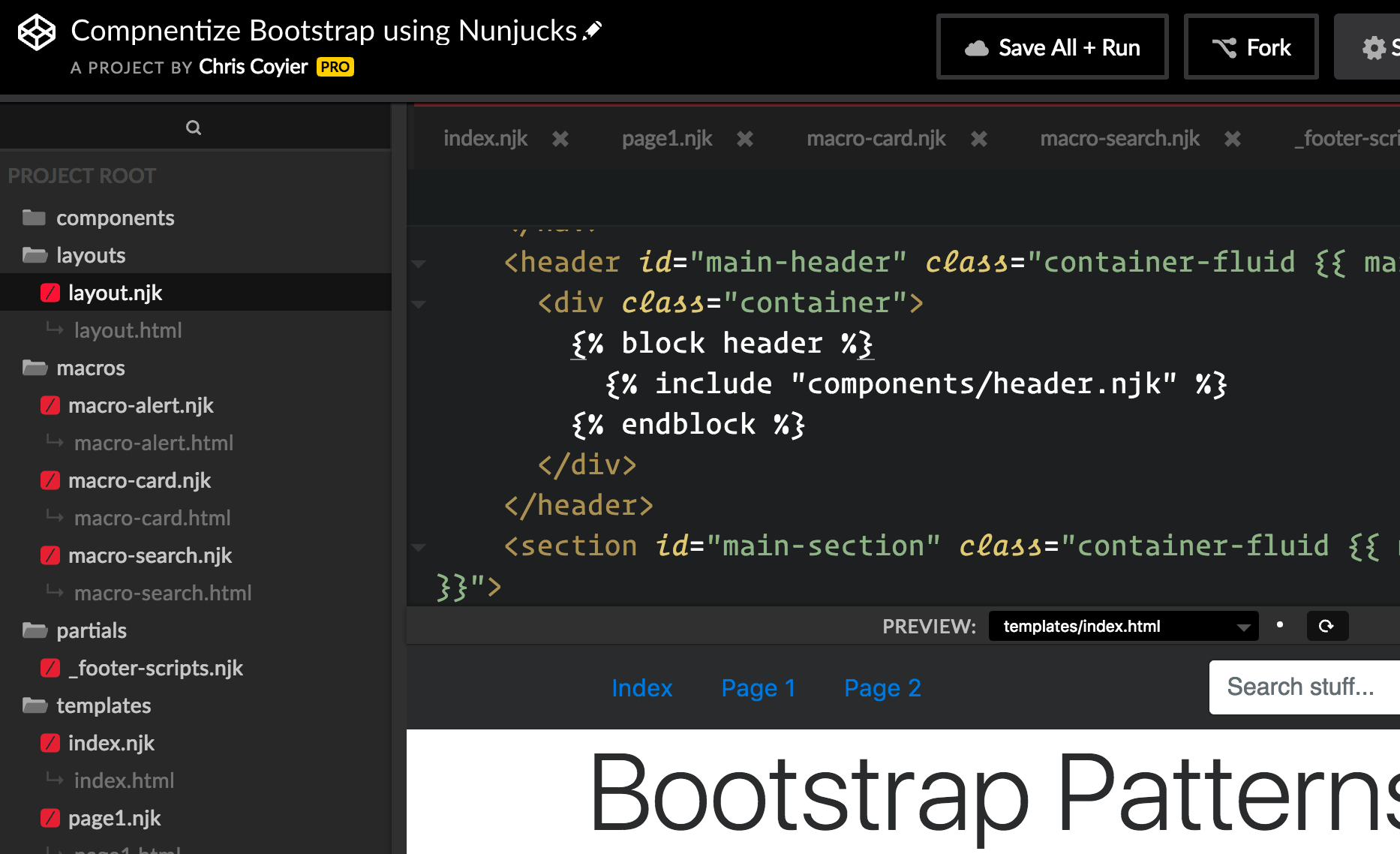Focus the Search stuff input field
The image size is (1400, 854).
1305,687
